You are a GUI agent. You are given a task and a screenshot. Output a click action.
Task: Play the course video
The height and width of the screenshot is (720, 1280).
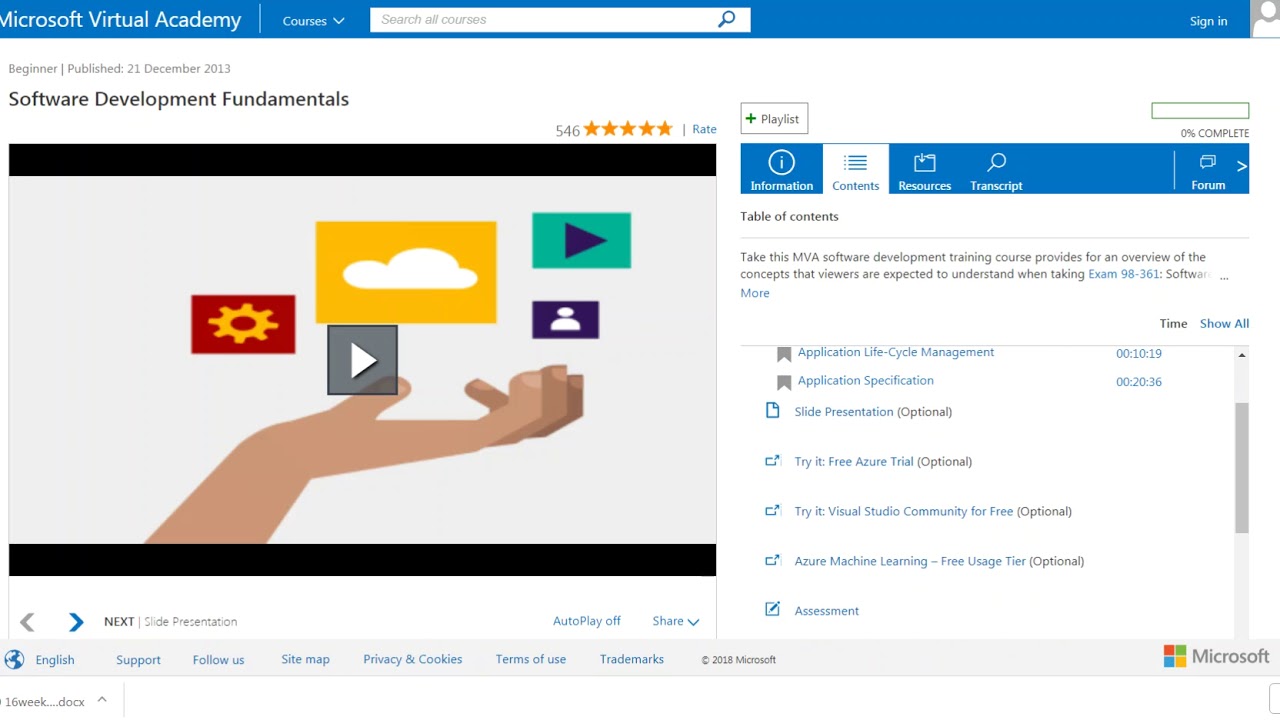(362, 360)
